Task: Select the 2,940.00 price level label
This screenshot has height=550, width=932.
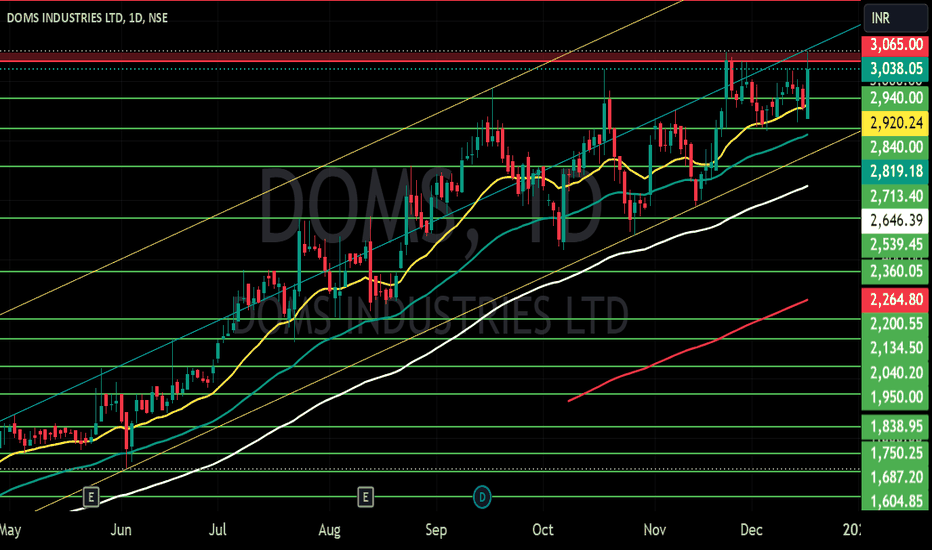Action: coord(895,98)
